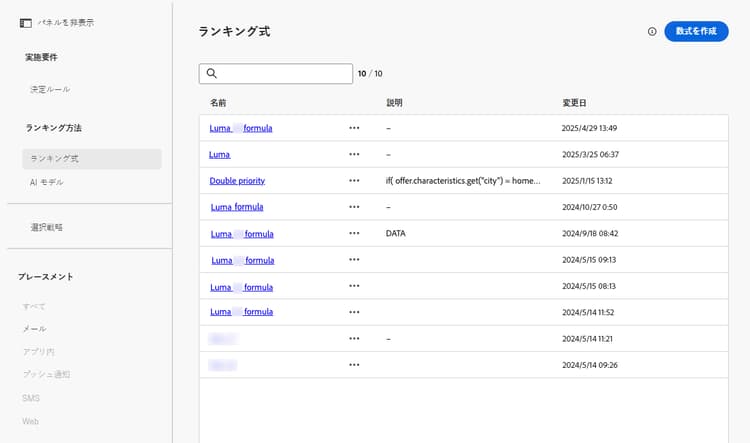Click the info icon beside create button
750x443 pixels.
tap(652, 32)
